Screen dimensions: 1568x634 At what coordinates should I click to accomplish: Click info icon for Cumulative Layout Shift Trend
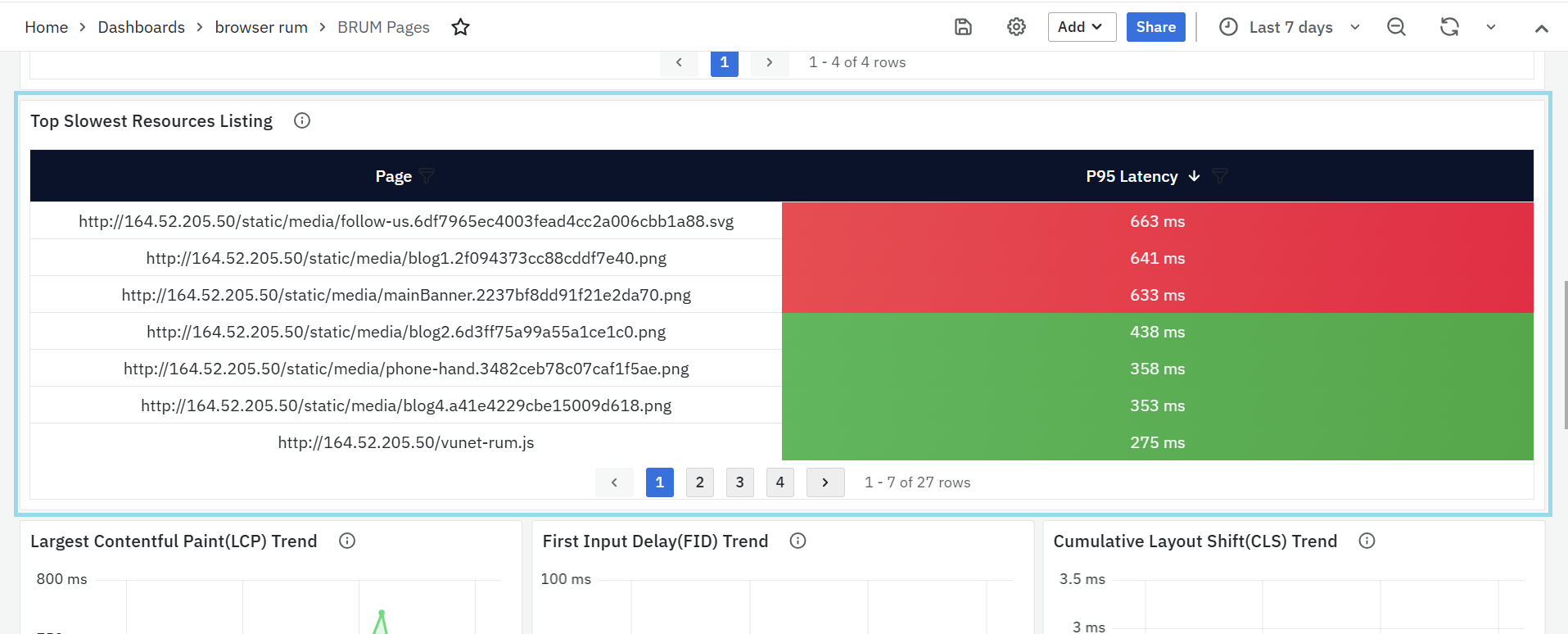(x=1367, y=541)
